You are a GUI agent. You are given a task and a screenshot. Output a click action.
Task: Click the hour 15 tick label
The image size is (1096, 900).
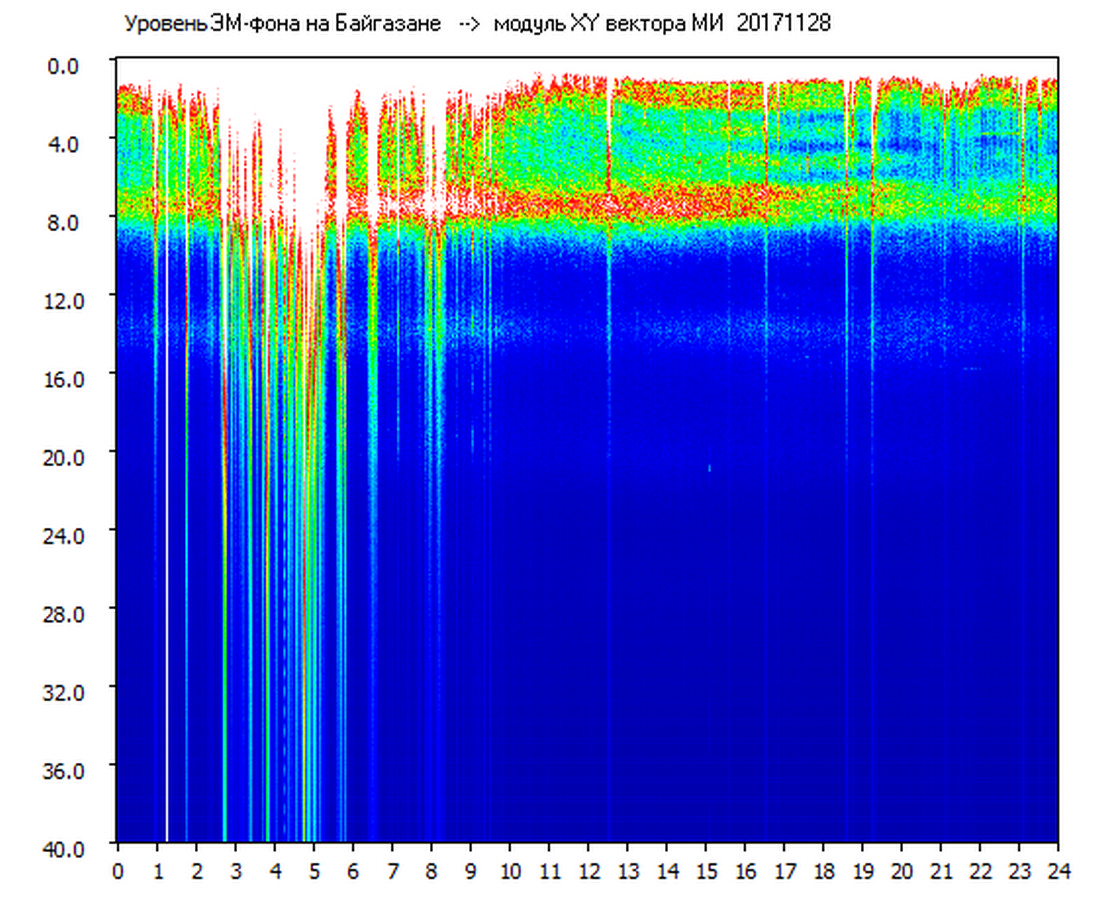tap(706, 871)
